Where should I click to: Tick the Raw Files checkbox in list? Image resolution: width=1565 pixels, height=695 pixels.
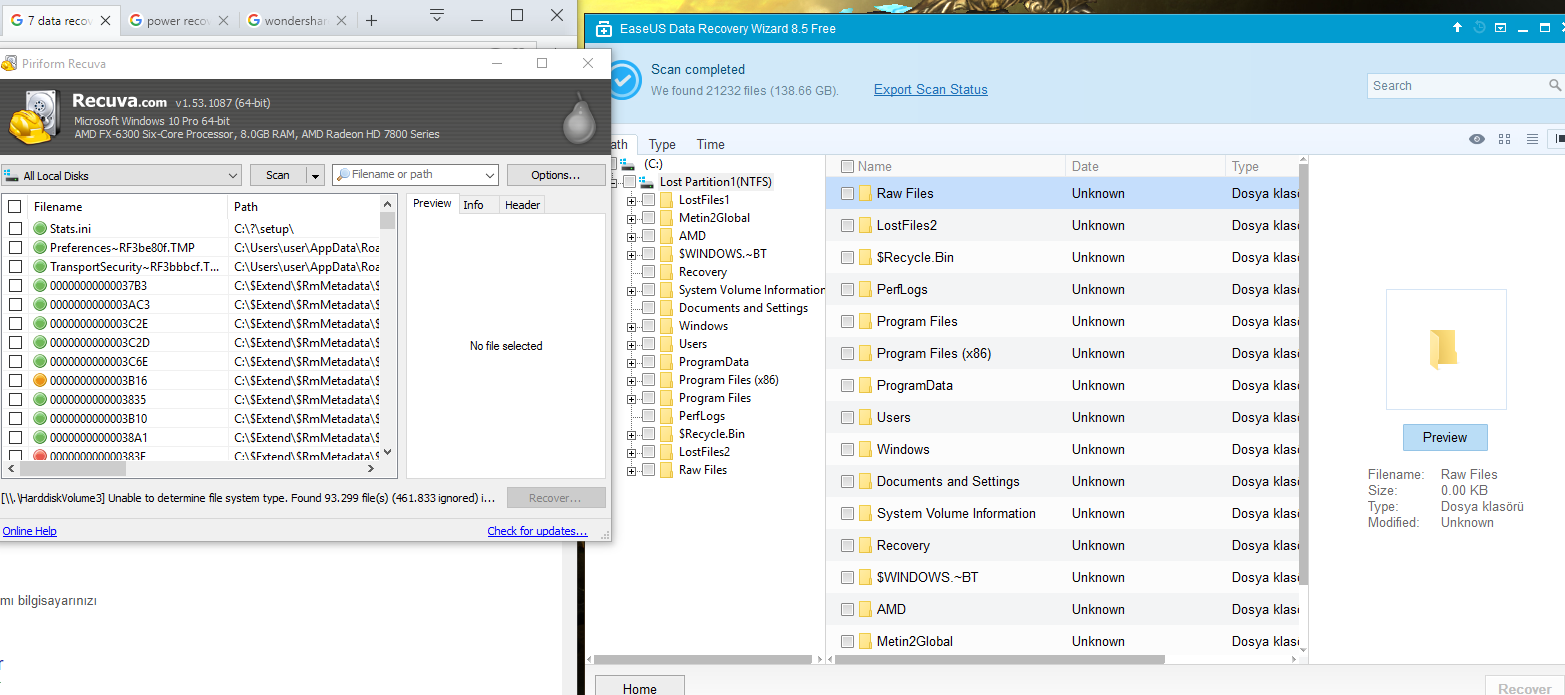[x=848, y=194]
